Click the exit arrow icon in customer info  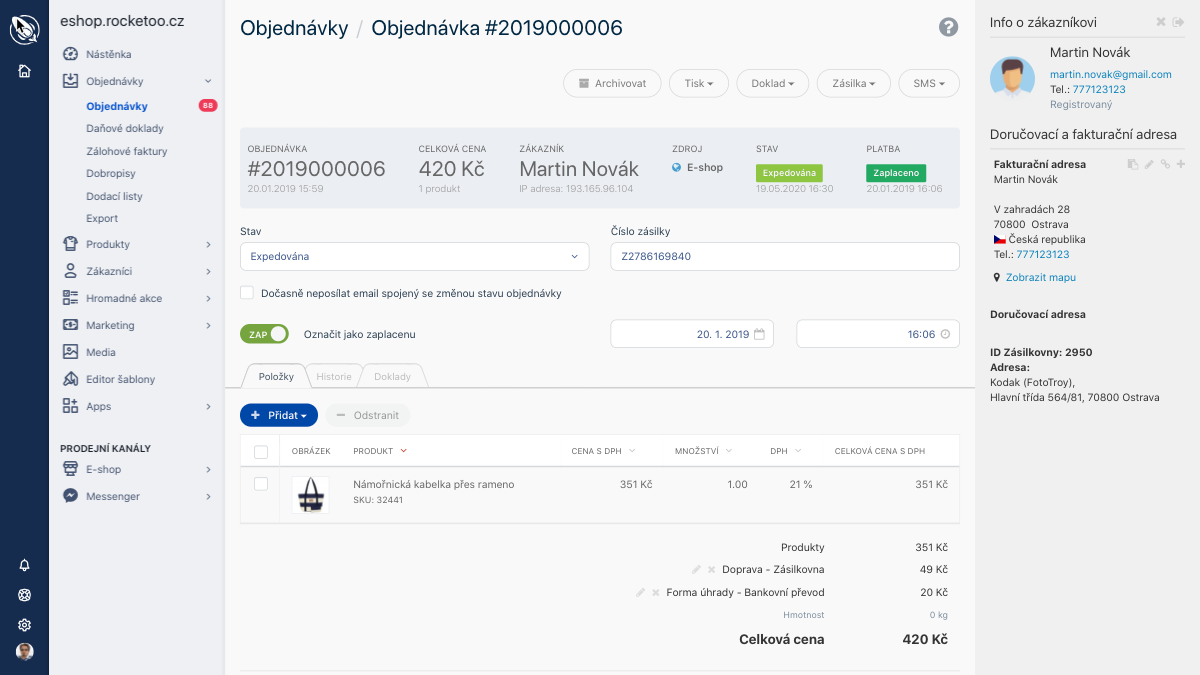tap(1178, 22)
